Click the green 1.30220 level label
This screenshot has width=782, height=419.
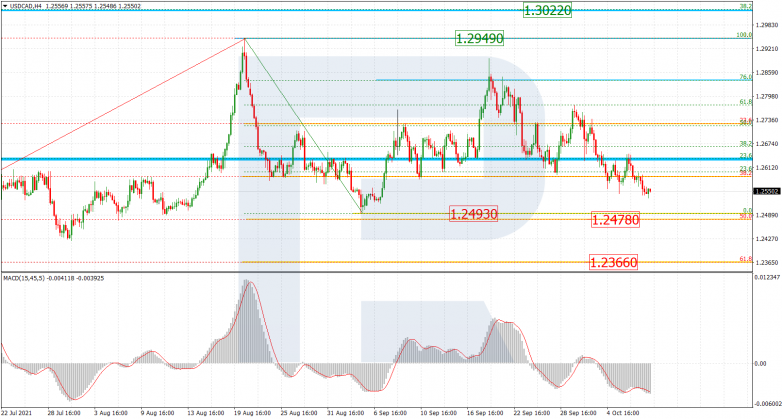[547, 10]
